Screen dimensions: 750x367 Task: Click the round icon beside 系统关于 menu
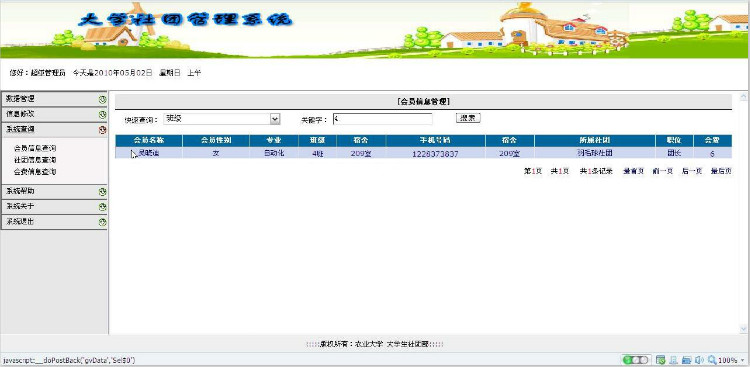102,207
